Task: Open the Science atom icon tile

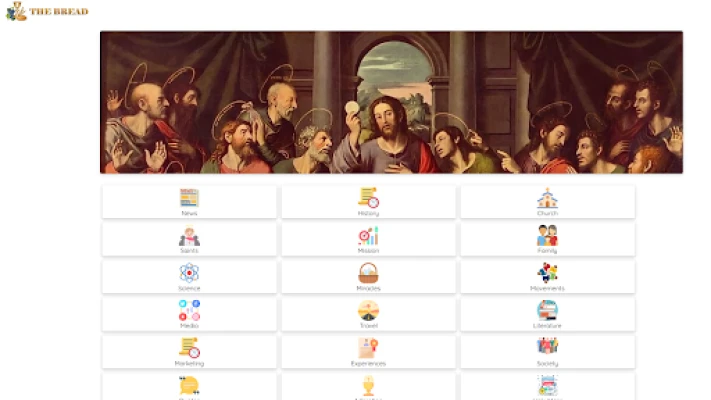Action: click(x=189, y=277)
